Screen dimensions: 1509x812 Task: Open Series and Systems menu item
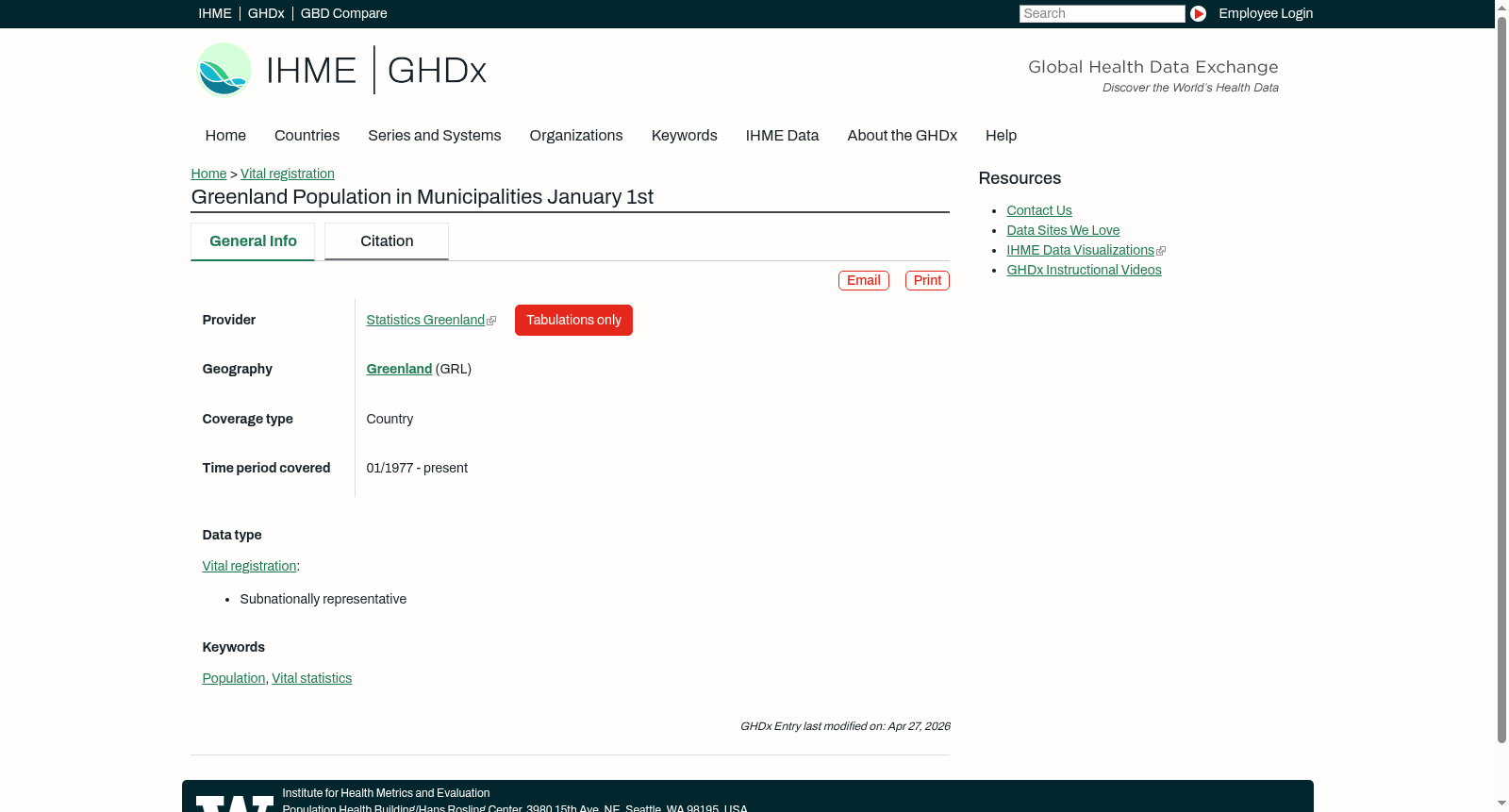click(434, 135)
